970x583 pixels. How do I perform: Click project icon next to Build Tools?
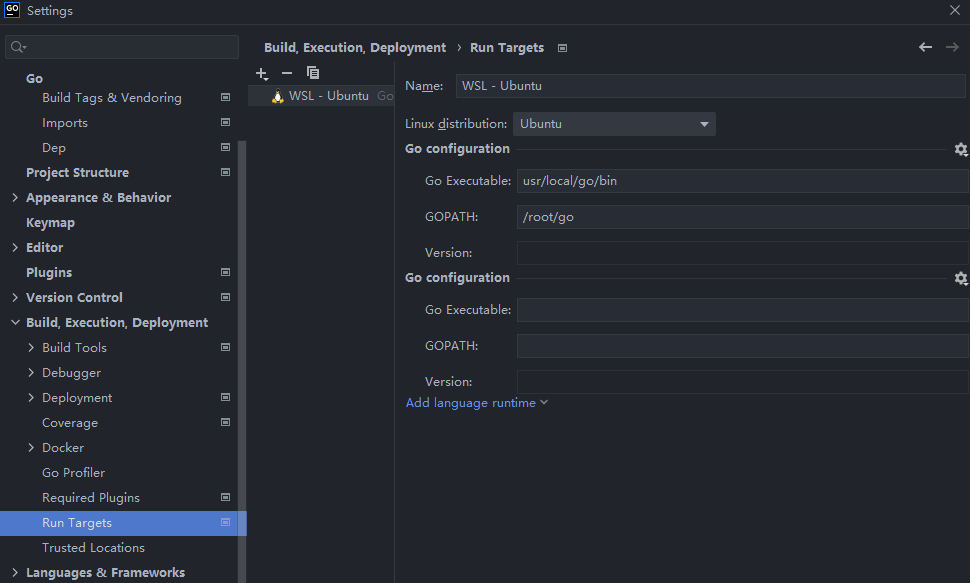(226, 347)
